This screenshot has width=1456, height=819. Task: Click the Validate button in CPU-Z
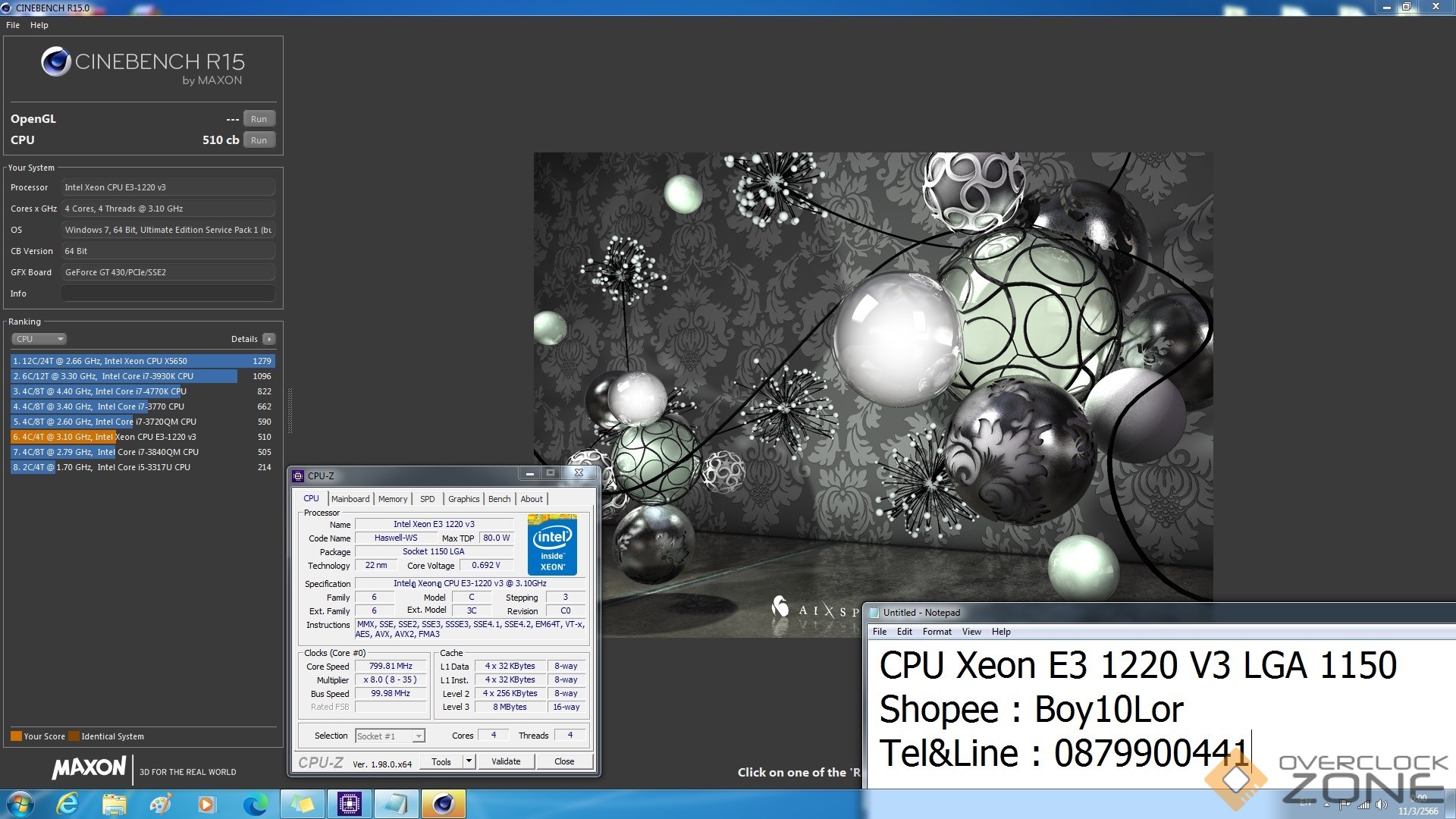(x=506, y=761)
